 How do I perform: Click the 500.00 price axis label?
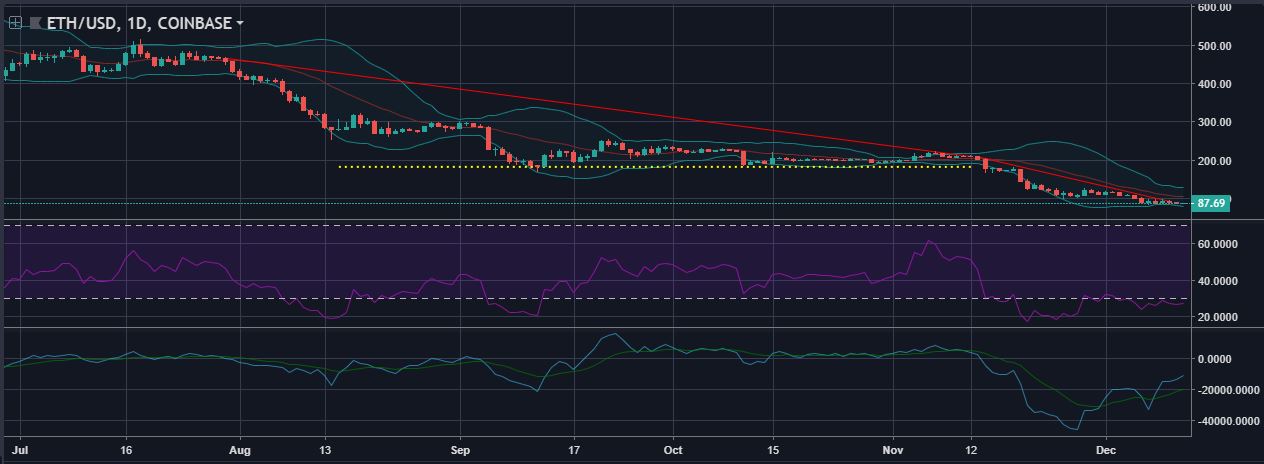(1214, 46)
